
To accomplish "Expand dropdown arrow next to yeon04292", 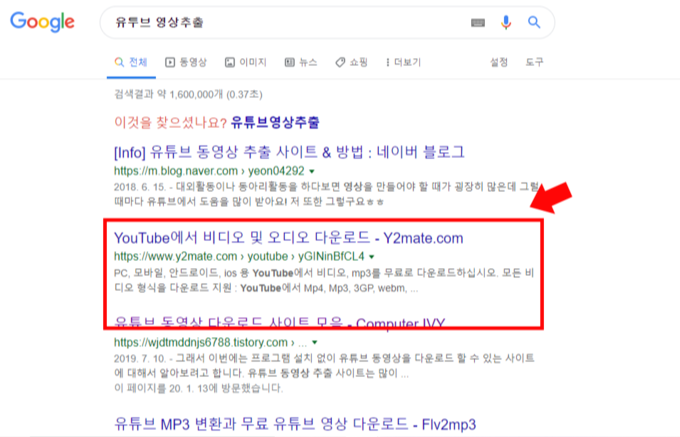I will coord(312,171).
